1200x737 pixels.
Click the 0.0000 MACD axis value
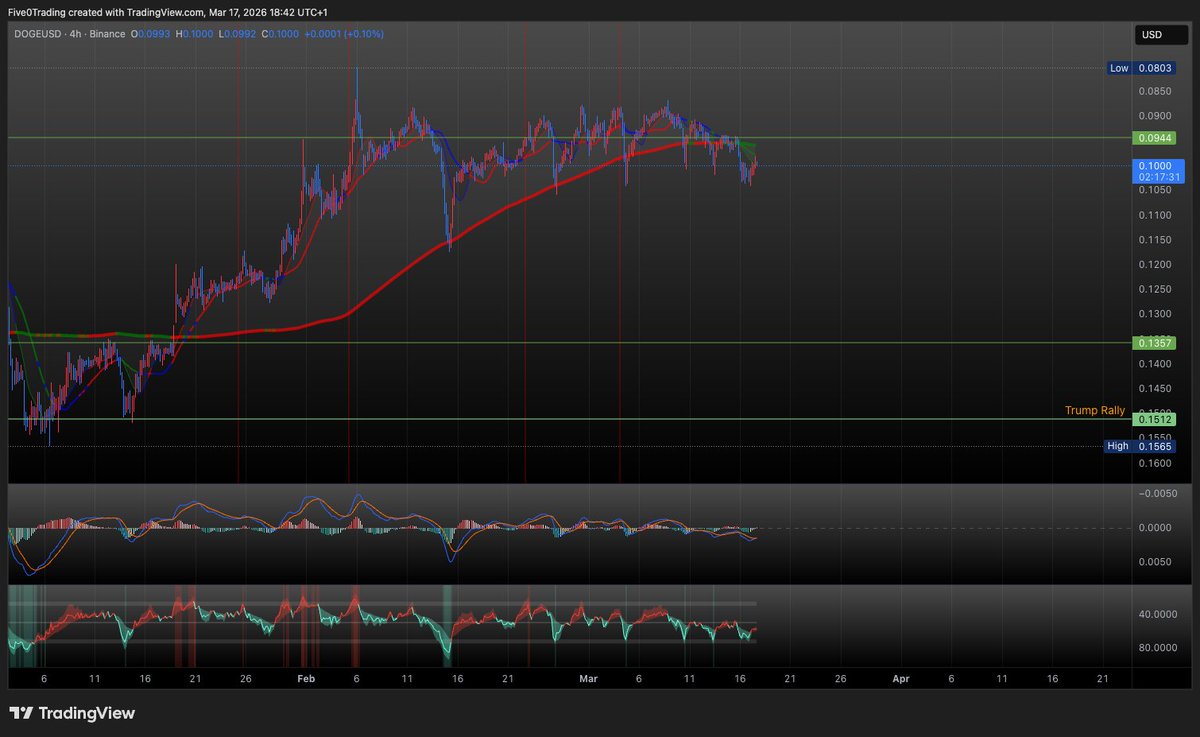[x=1155, y=528]
